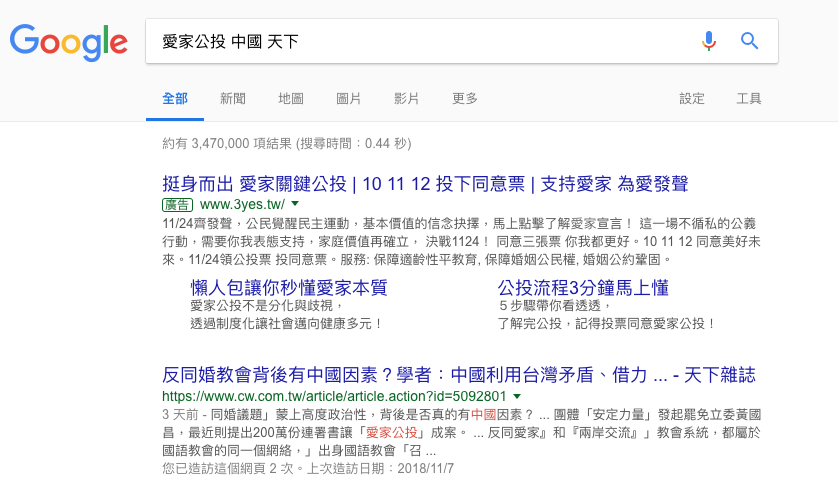Start voice search with microphone icon
Viewport: 838px width, 493px height.
click(709, 41)
